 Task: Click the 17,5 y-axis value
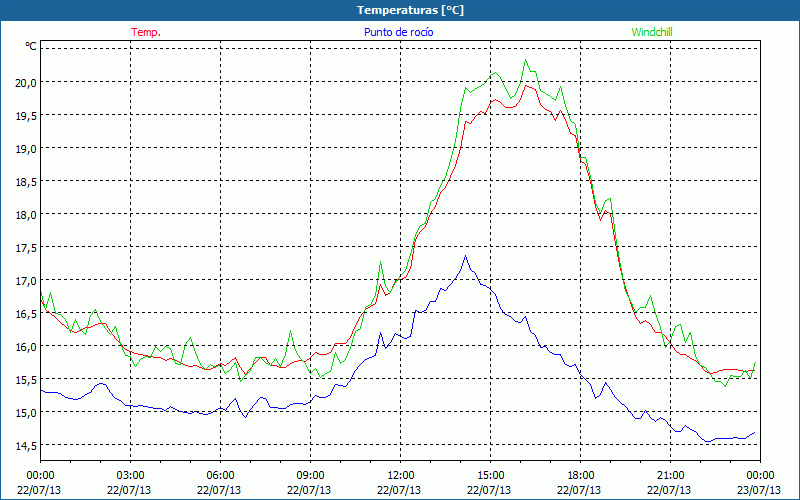tap(26, 248)
